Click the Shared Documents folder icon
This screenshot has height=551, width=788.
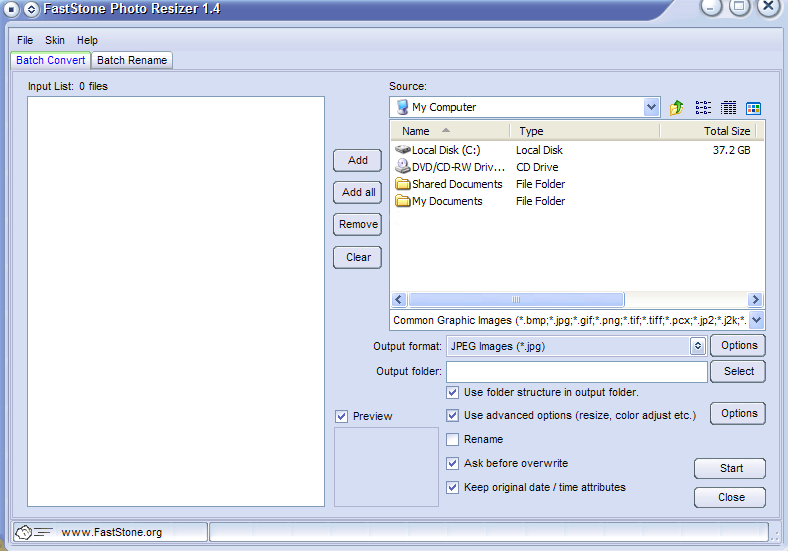403,183
